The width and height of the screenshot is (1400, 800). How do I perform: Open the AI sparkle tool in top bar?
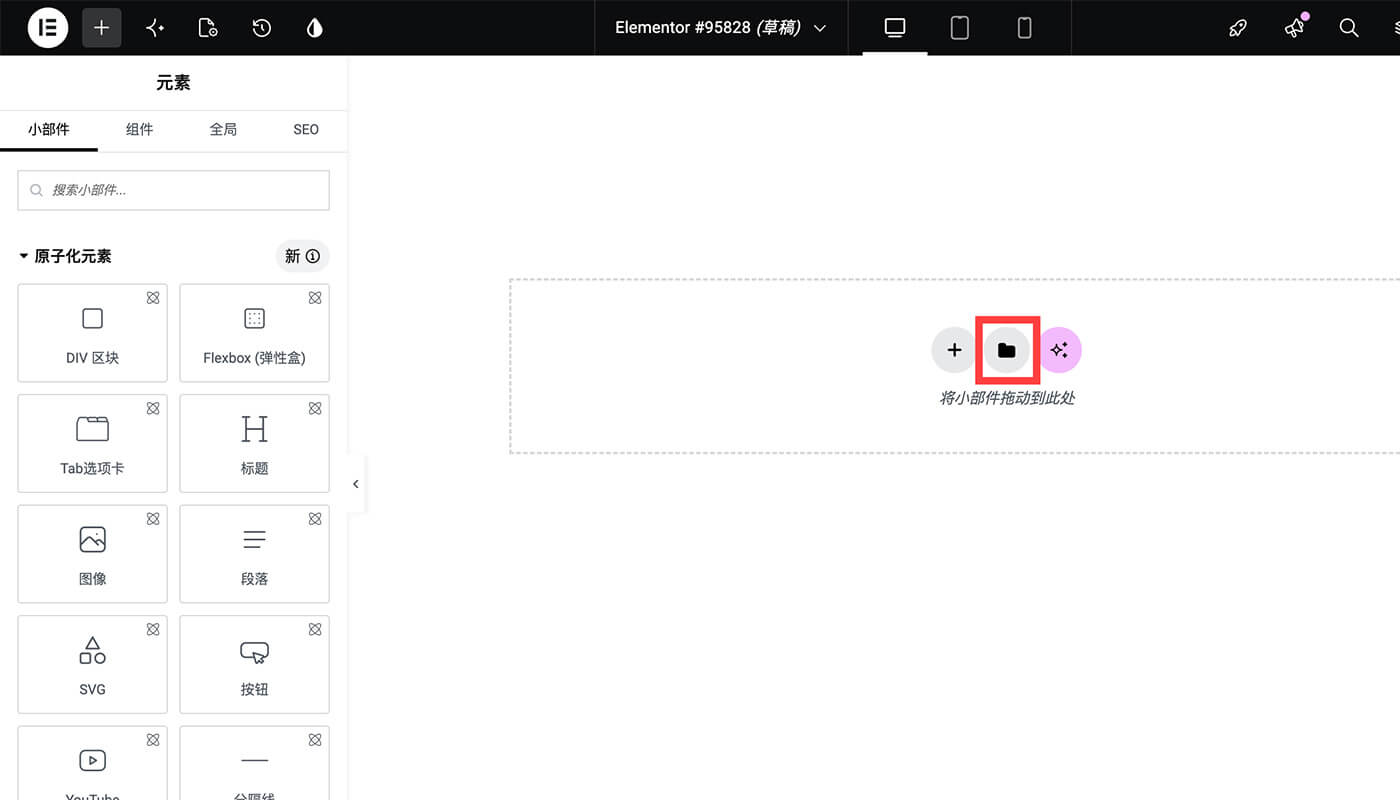click(x=155, y=28)
